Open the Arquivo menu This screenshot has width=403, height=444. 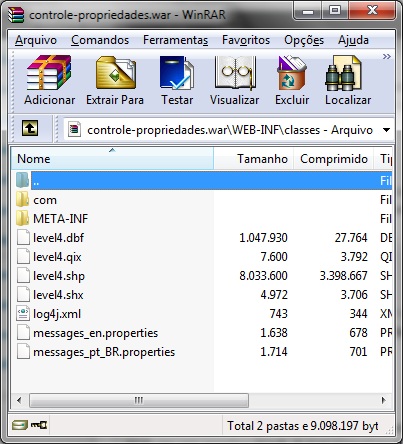click(x=36, y=40)
